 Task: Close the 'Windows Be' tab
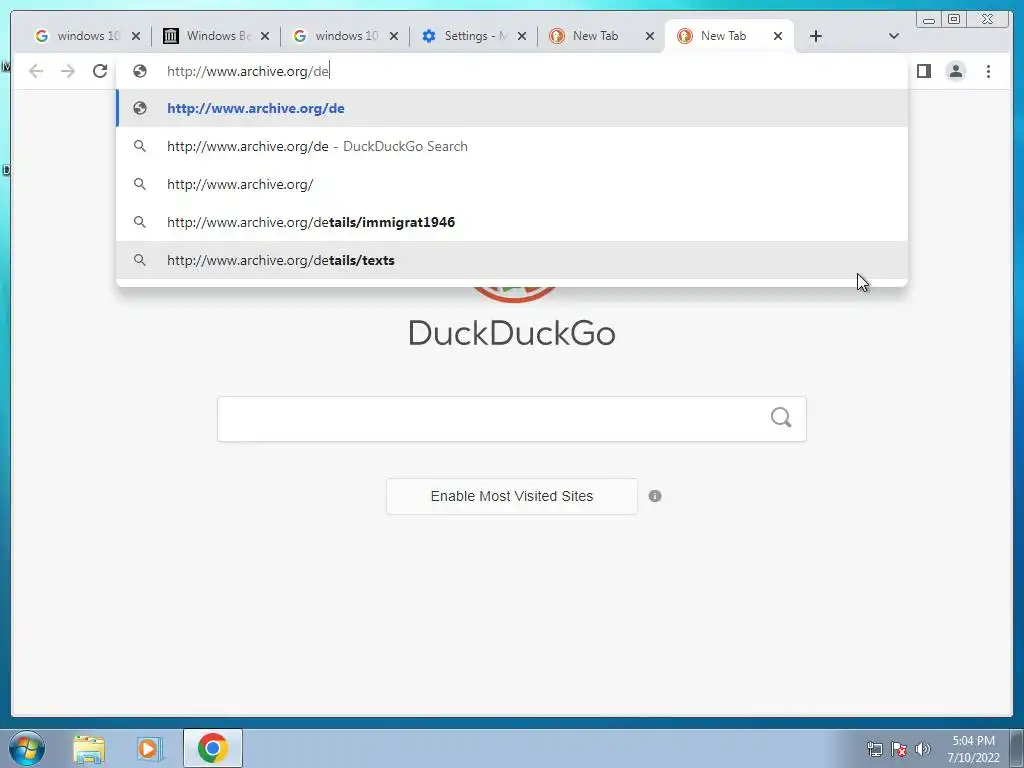click(264, 36)
